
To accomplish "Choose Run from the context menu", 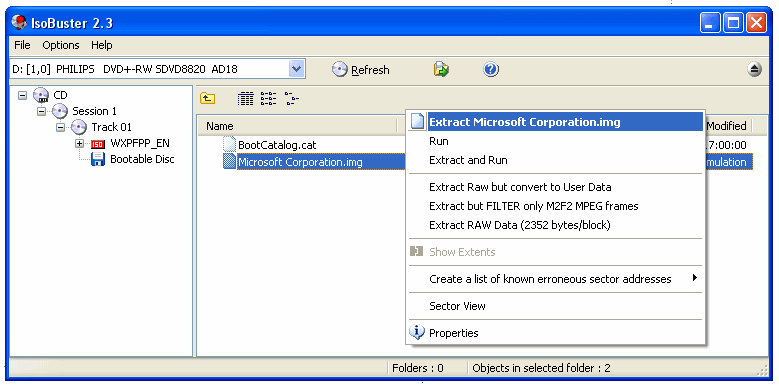I will click(556, 141).
